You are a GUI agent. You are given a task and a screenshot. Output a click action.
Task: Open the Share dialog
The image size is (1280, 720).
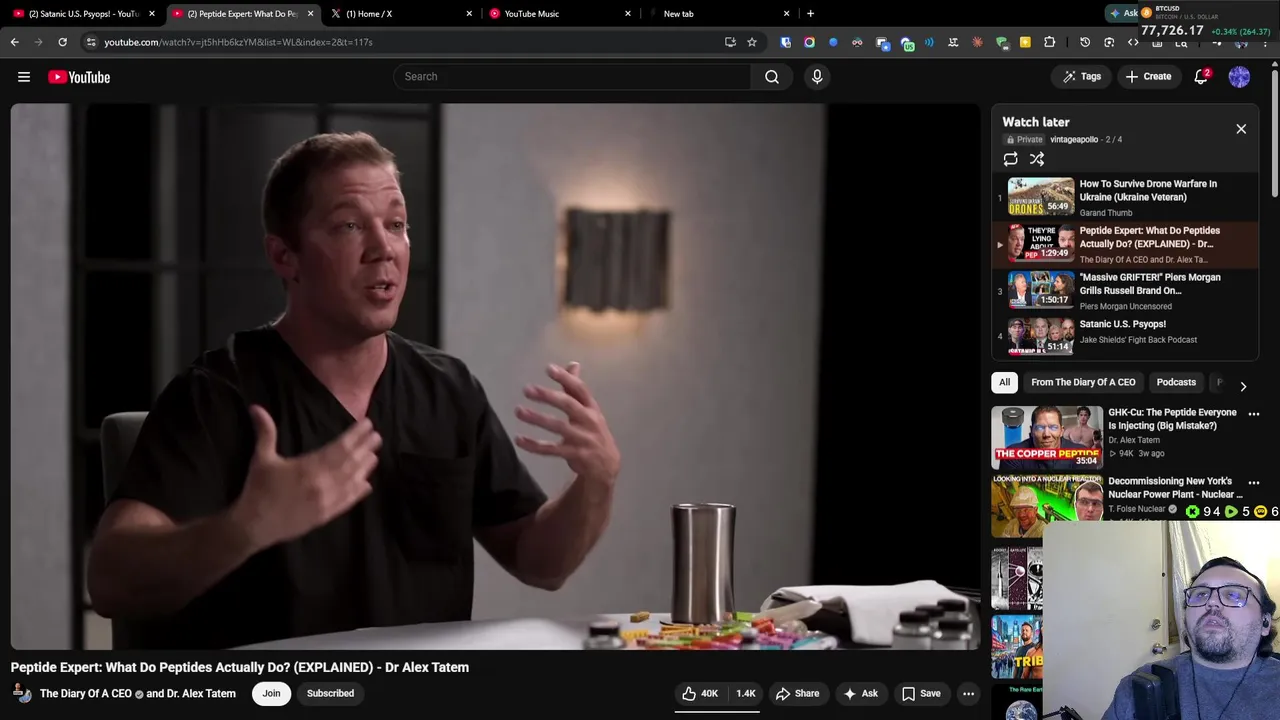(x=797, y=694)
